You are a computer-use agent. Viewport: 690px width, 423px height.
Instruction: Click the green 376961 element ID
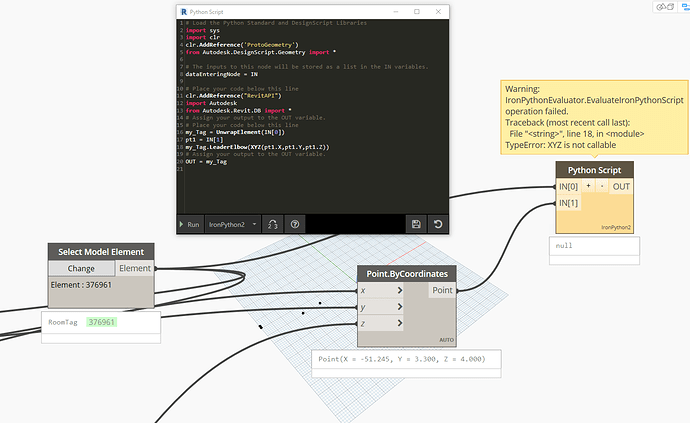click(102, 322)
